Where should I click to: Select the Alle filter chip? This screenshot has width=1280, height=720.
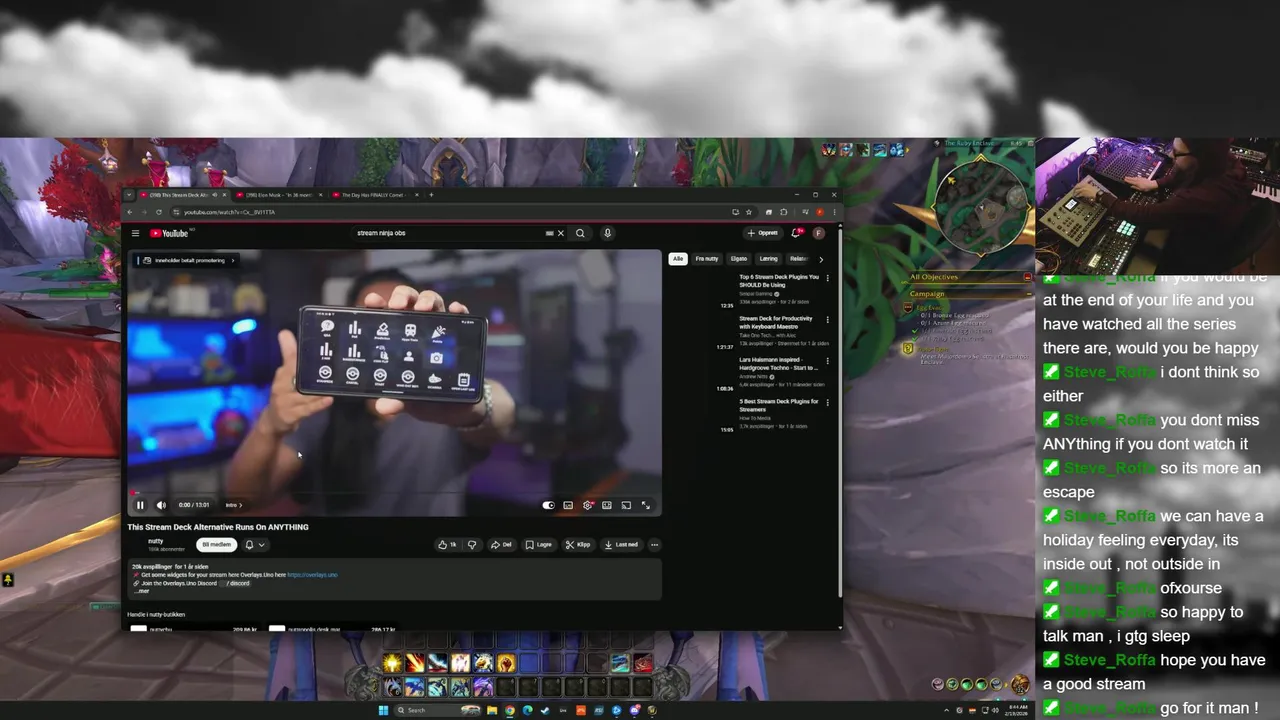tap(677, 259)
